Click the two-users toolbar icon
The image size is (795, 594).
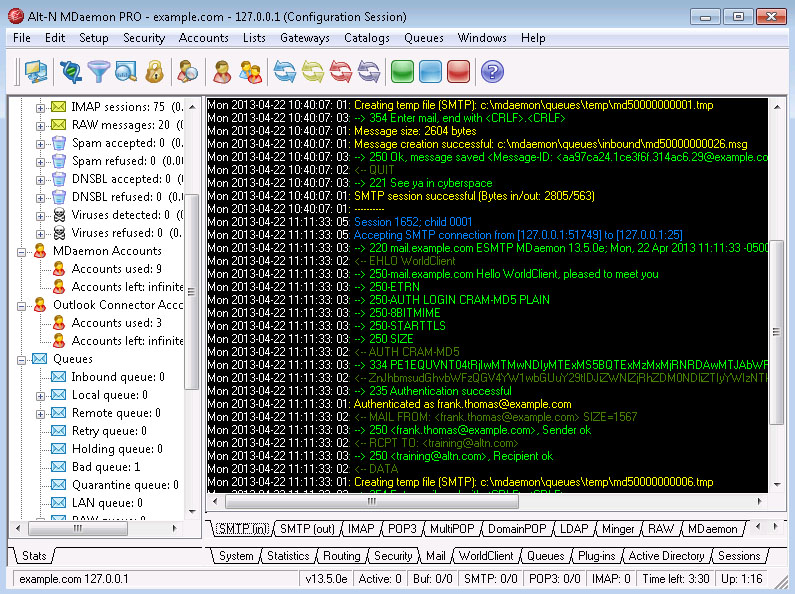pyautogui.click(x=250, y=71)
